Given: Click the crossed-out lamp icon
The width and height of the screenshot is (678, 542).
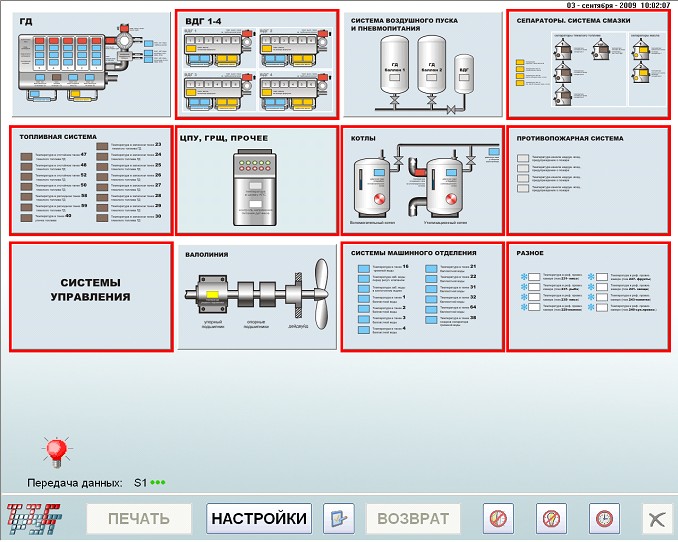Looking at the screenshot, I should click(x=551, y=518).
